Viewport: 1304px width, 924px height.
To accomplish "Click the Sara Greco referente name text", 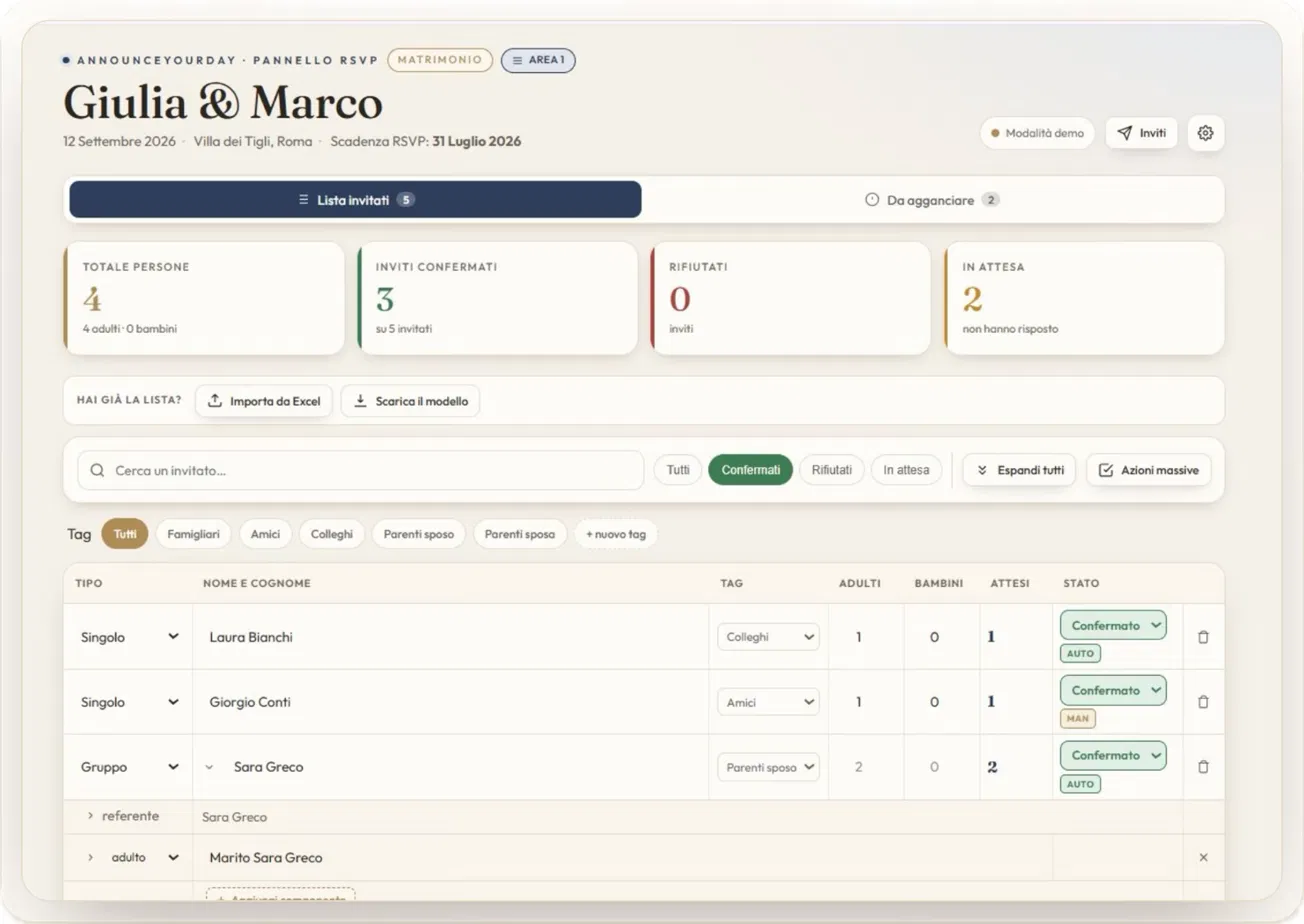I will point(234,817).
